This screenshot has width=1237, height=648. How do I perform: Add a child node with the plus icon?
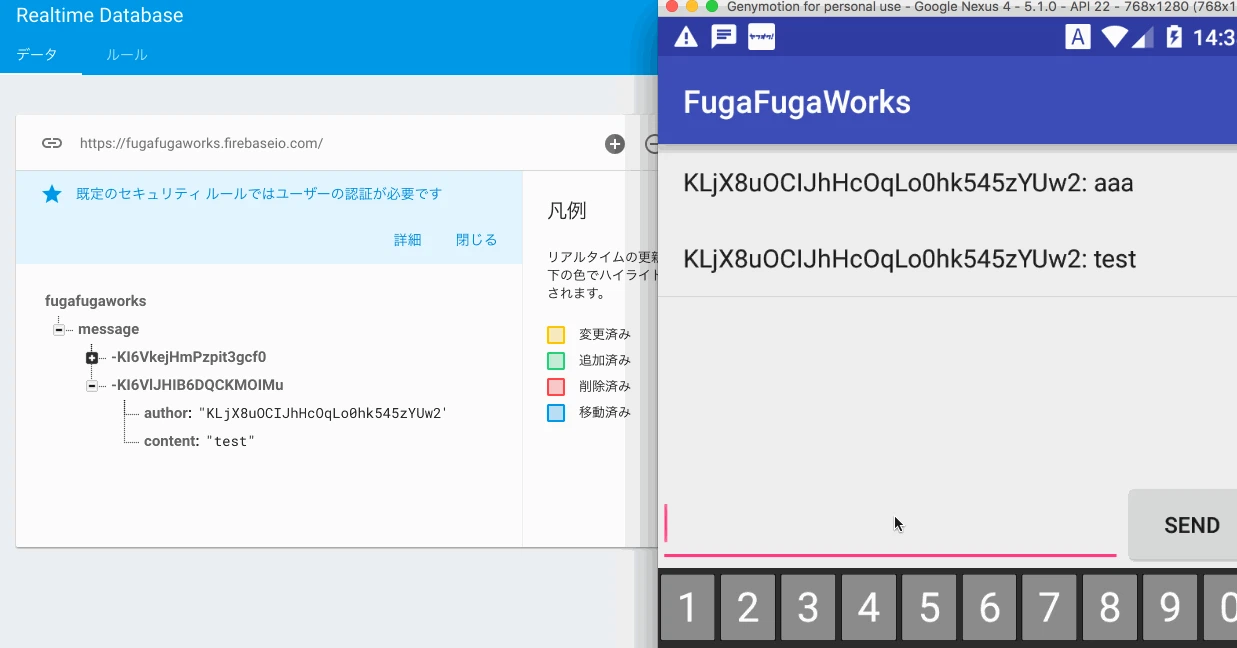click(x=615, y=144)
